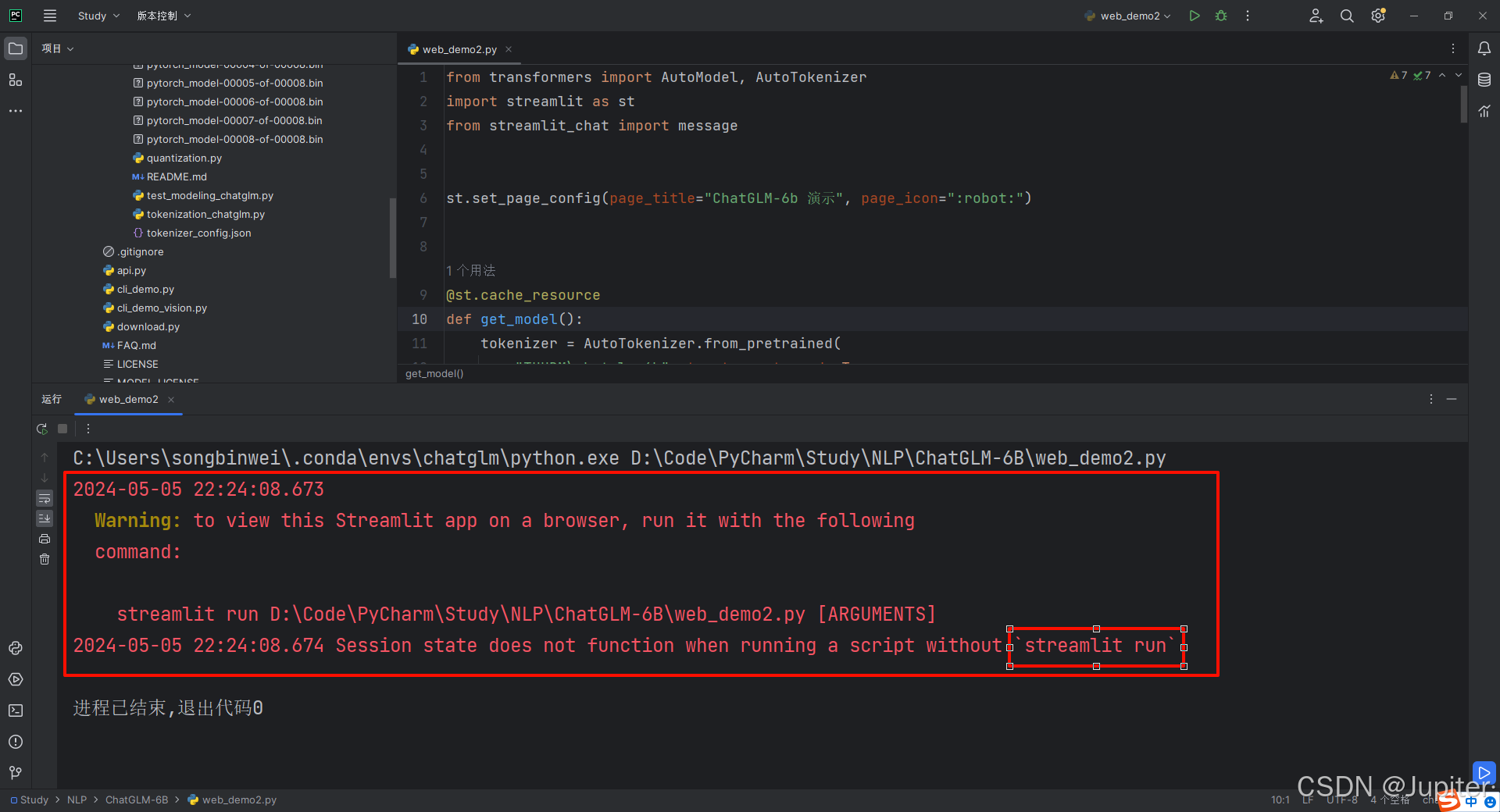Open the Database tool window
The height and width of the screenshot is (812, 1500).
pos(1484,80)
